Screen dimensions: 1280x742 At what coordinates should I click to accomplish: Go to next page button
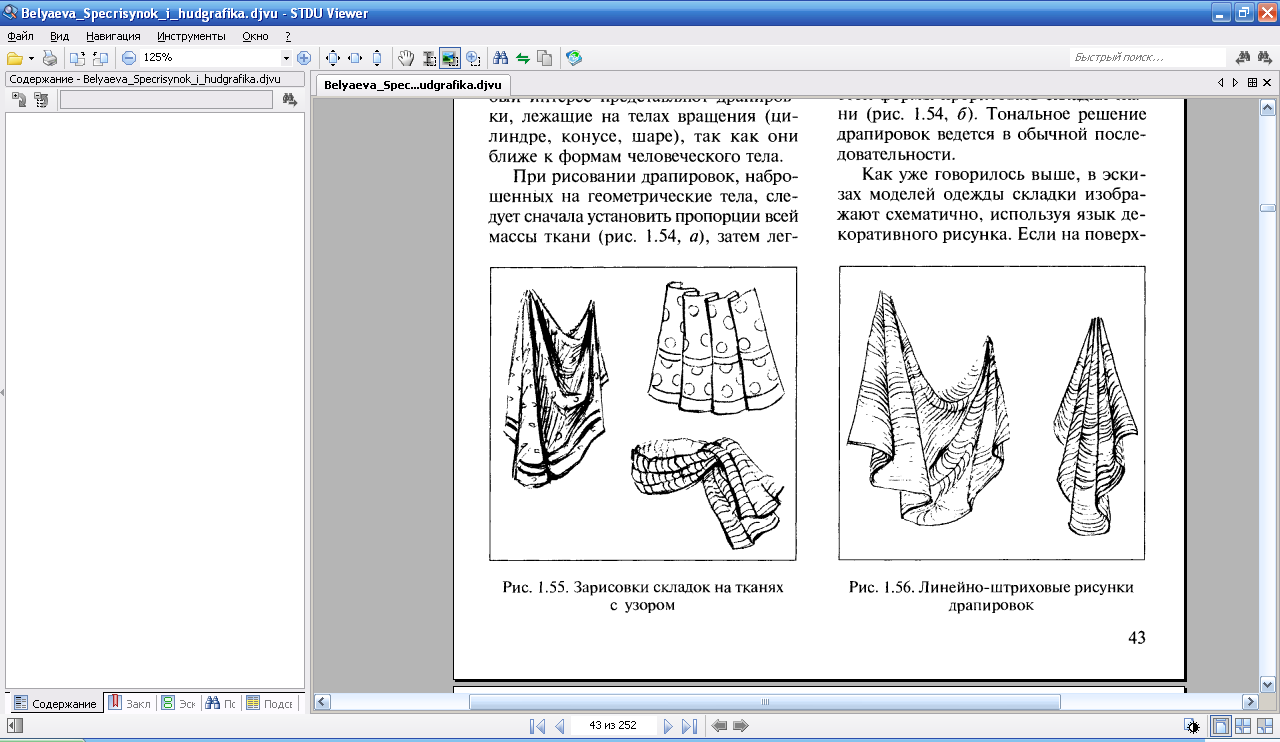(668, 726)
